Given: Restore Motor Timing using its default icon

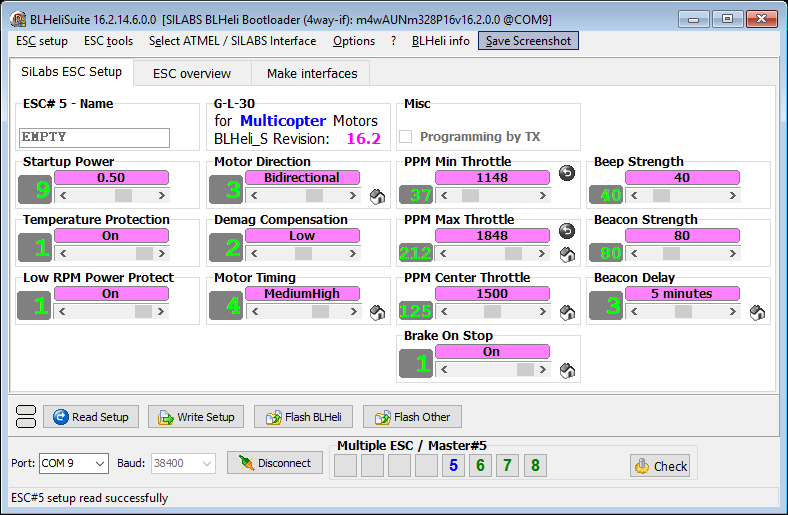Looking at the screenshot, I should pyautogui.click(x=377, y=313).
